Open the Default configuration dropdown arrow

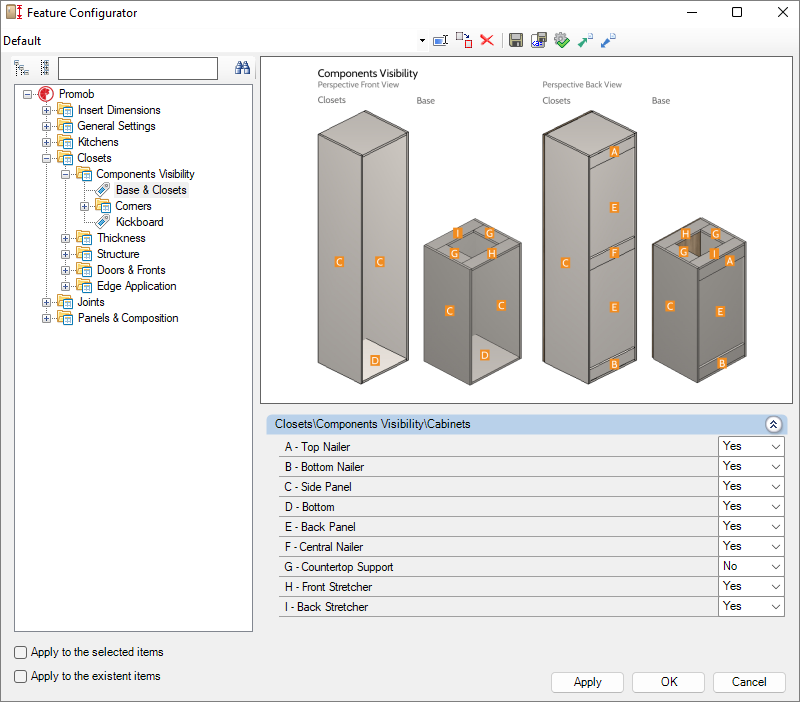pyautogui.click(x=422, y=41)
